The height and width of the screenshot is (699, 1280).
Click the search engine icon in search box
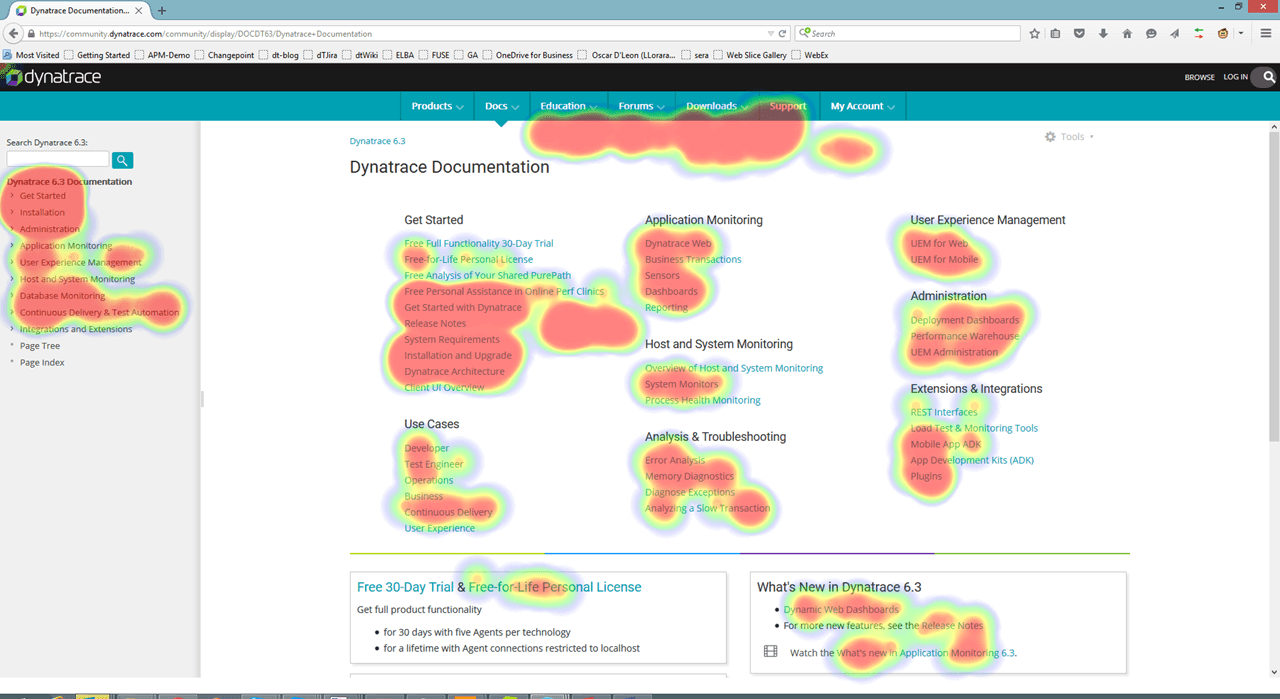(x=804, y=33)
